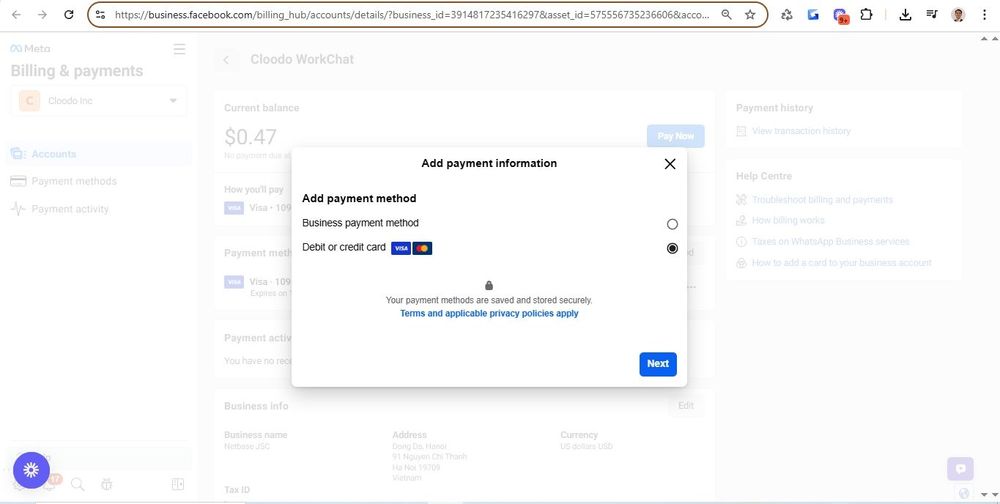Open the Accounts section in sidebar
The image size is (1000, 504).
click(54, 154)
